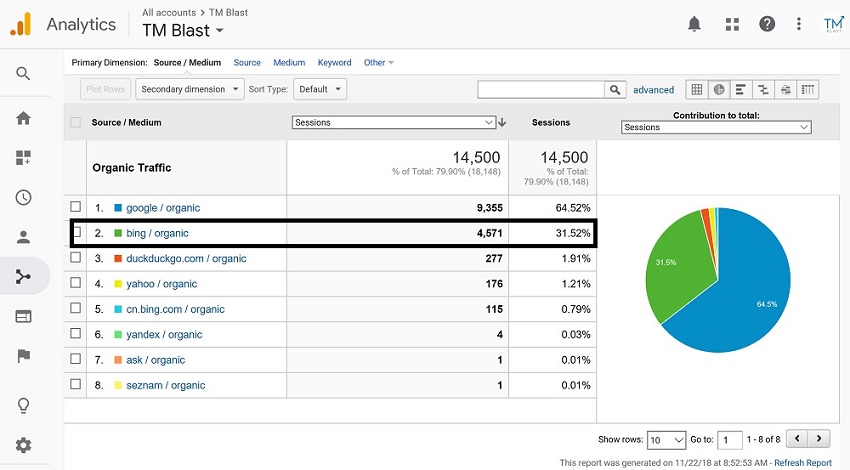Switch to pie chart percentage view

pos(719,89)
